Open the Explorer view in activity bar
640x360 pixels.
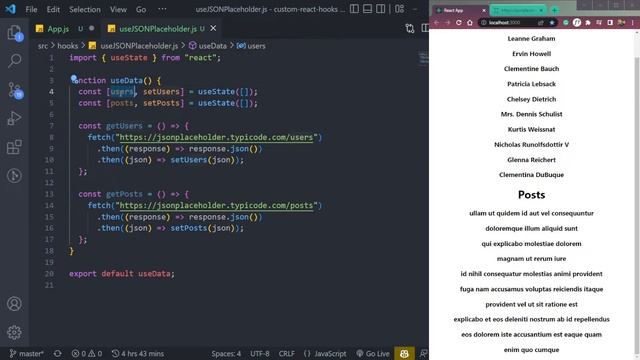14,33
